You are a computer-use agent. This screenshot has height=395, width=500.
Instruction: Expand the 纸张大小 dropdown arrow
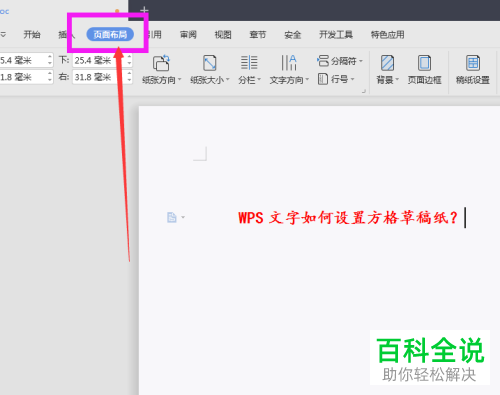pos(228,79)
